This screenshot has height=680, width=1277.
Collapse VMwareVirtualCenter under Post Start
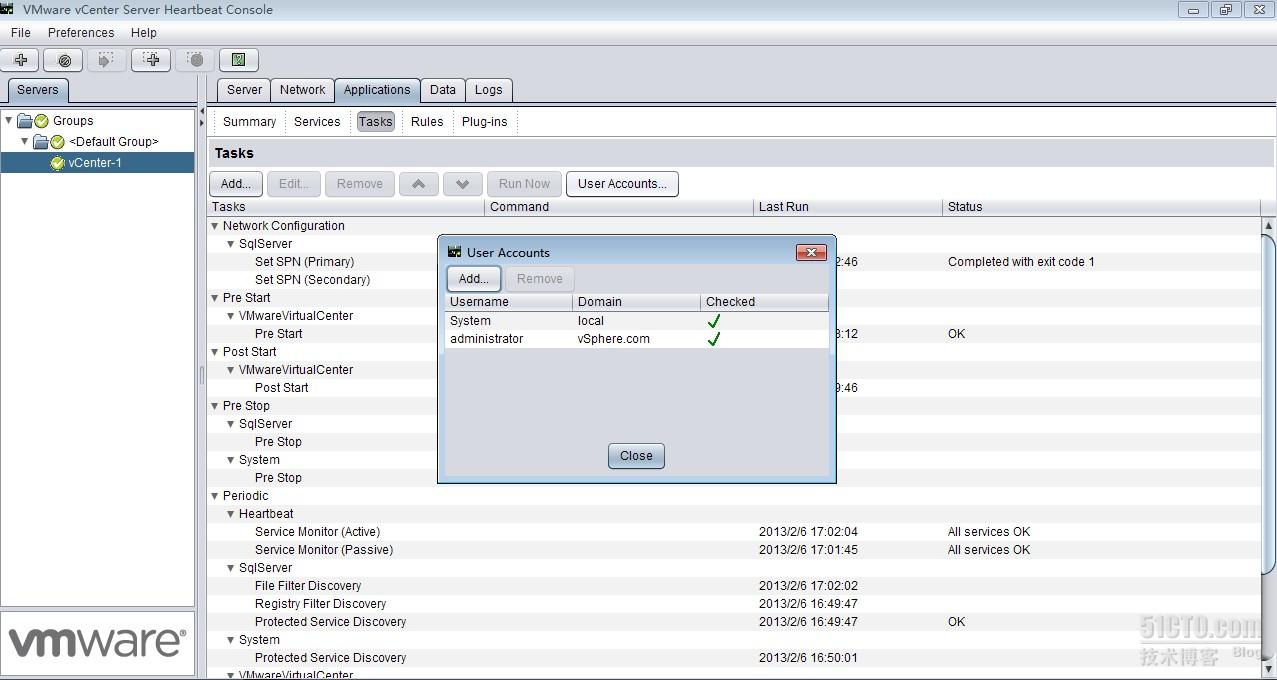pyautogui.click(x=231, y=370)
